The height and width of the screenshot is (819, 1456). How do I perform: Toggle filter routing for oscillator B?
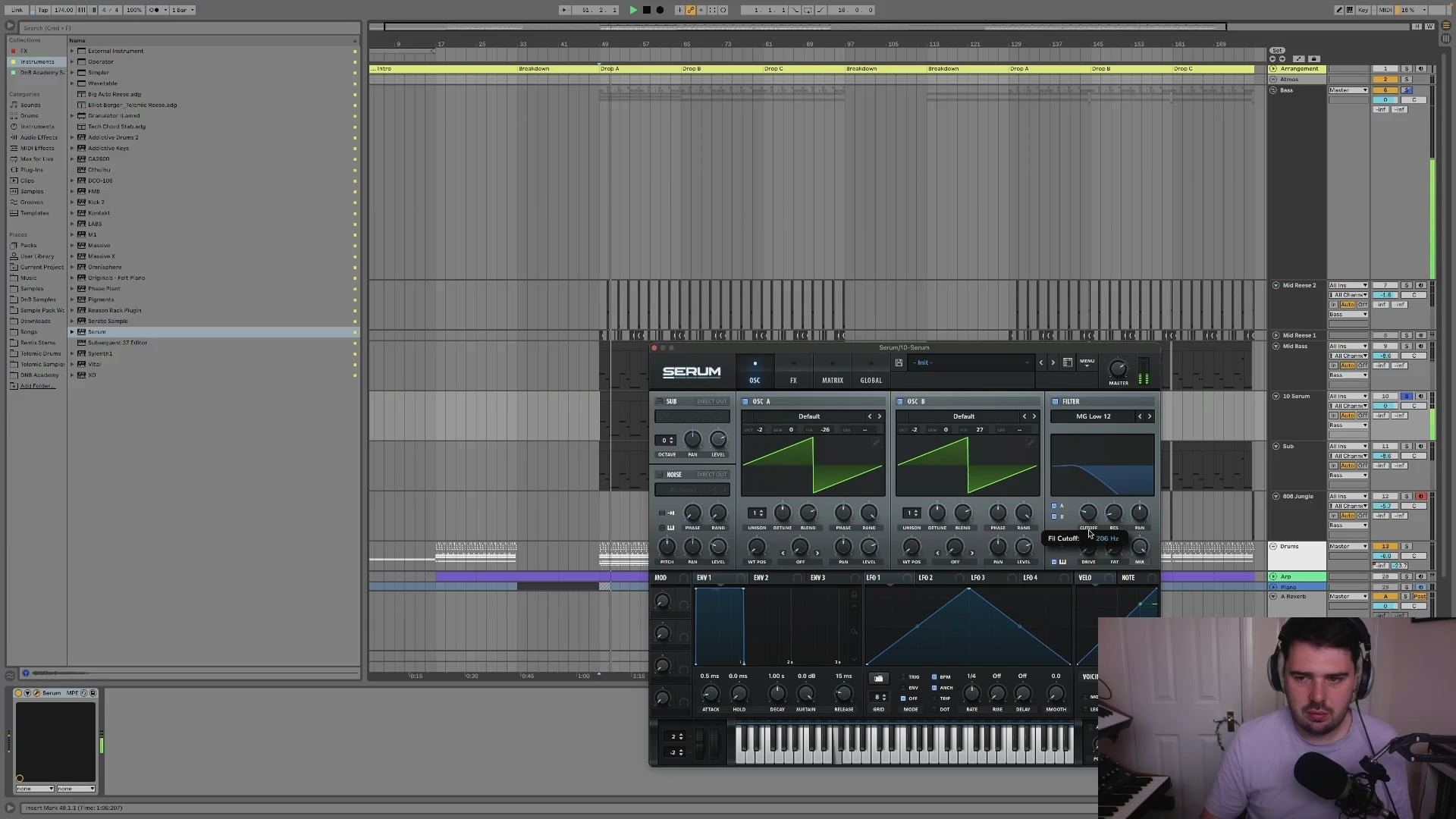[x=1054, y=516]
